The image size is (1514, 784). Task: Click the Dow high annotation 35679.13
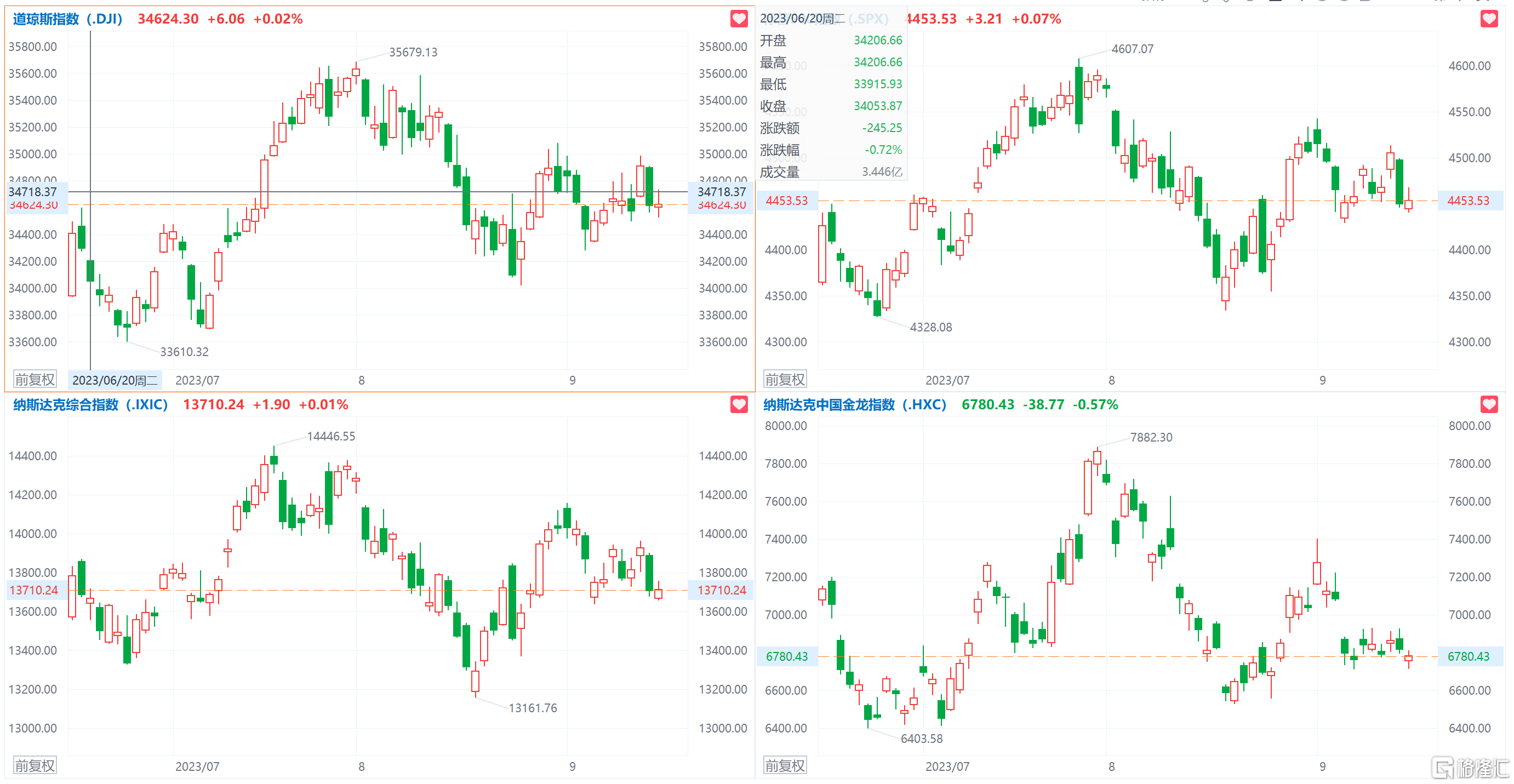pos(413,52)
